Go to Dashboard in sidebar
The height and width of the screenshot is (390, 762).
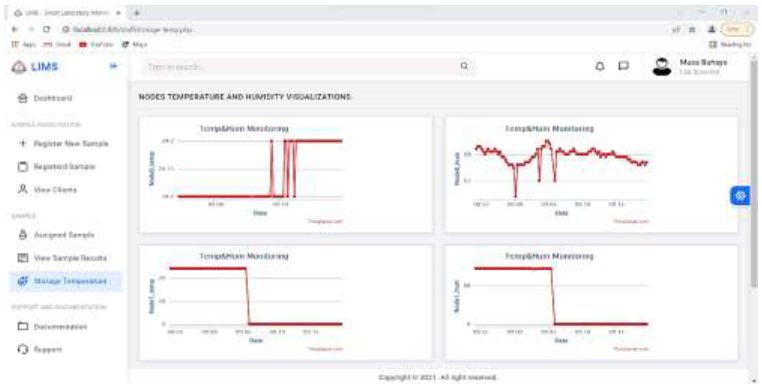point(45,98)
